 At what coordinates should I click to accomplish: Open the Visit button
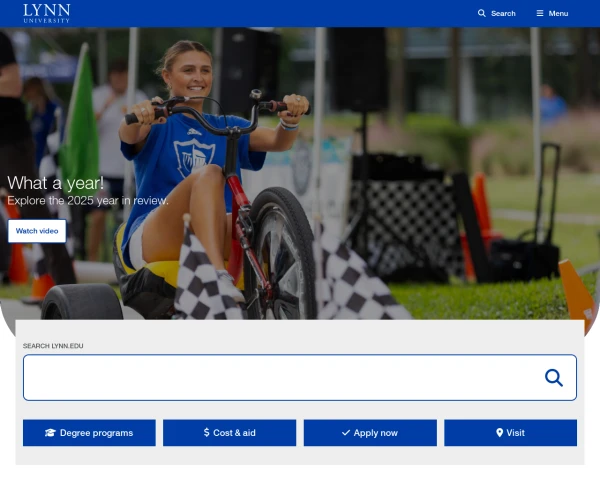point(510,433)
